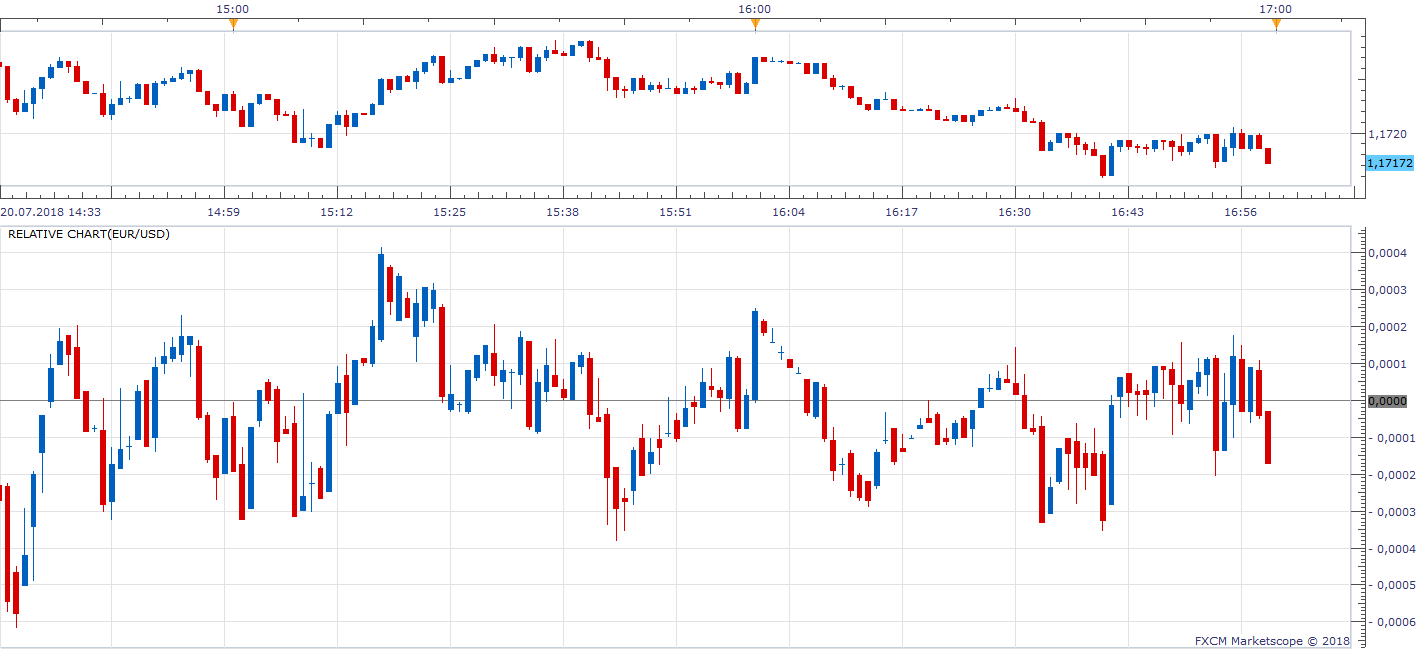Viewport: 1423px width, 649px height.
Task: Click the 16:04 time axis label
Action: [788, 212]
